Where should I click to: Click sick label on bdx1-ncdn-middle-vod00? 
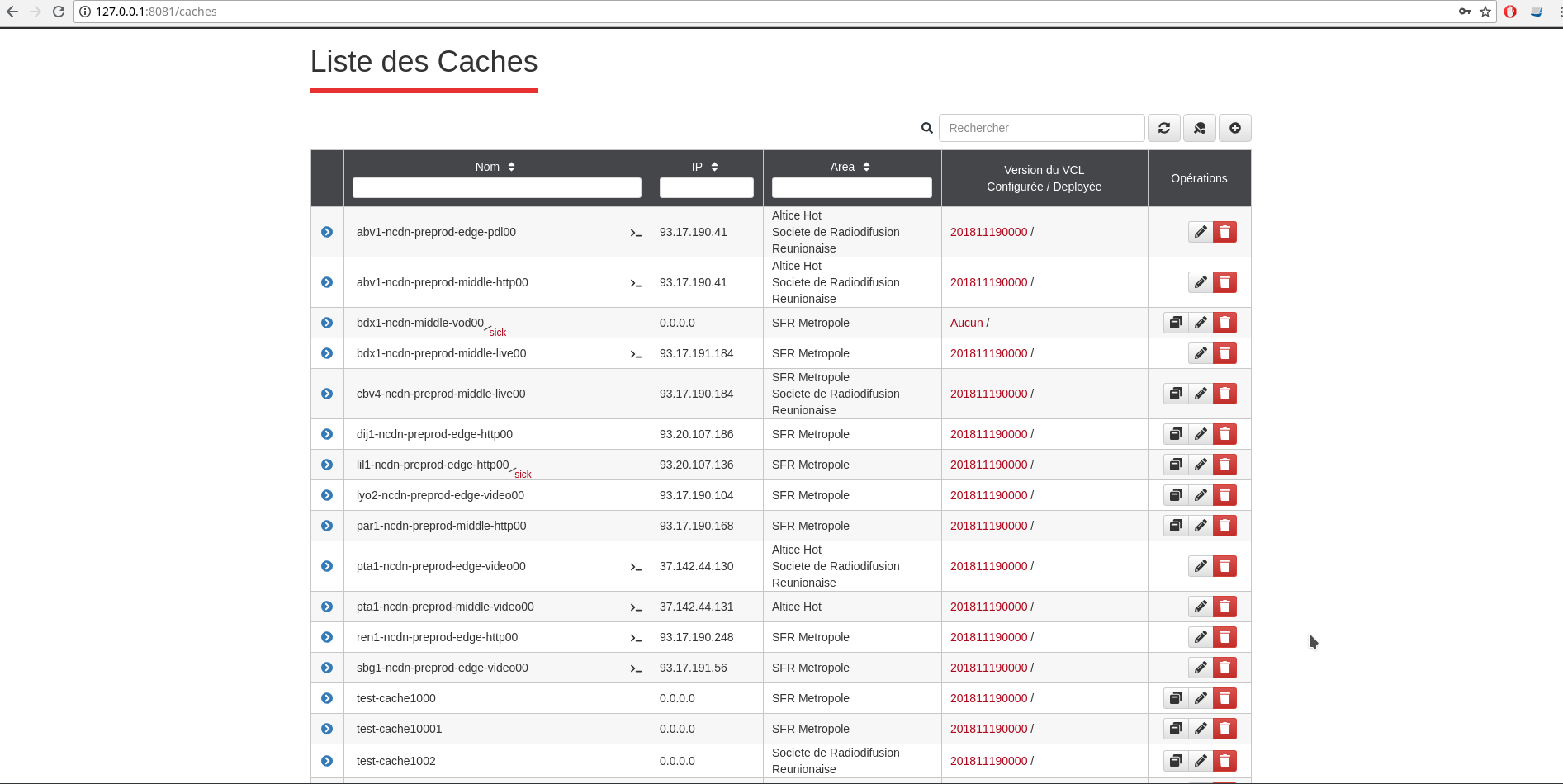click(498, 333)
